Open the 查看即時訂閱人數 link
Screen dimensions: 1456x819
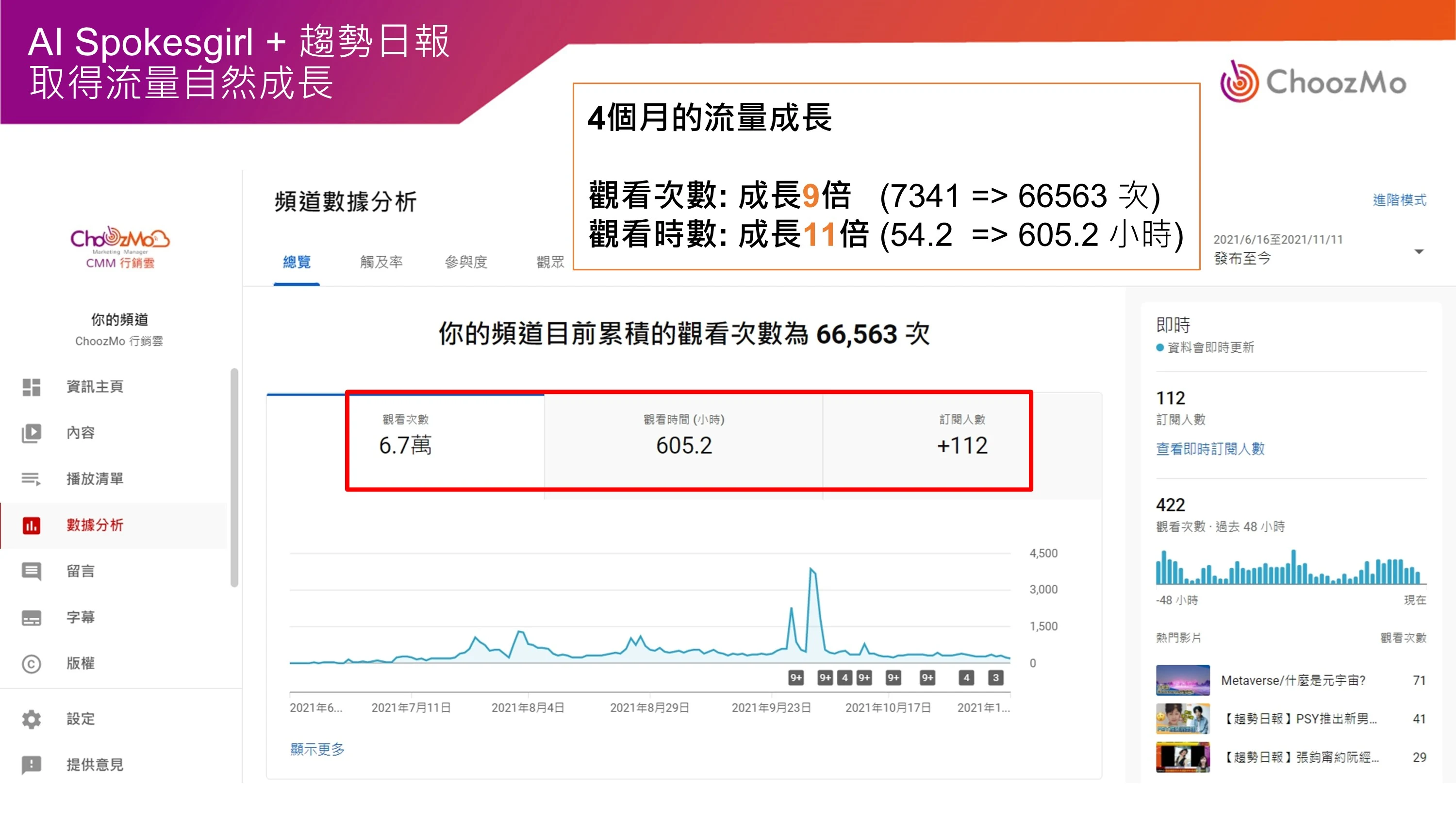[x=1209, y=449]
